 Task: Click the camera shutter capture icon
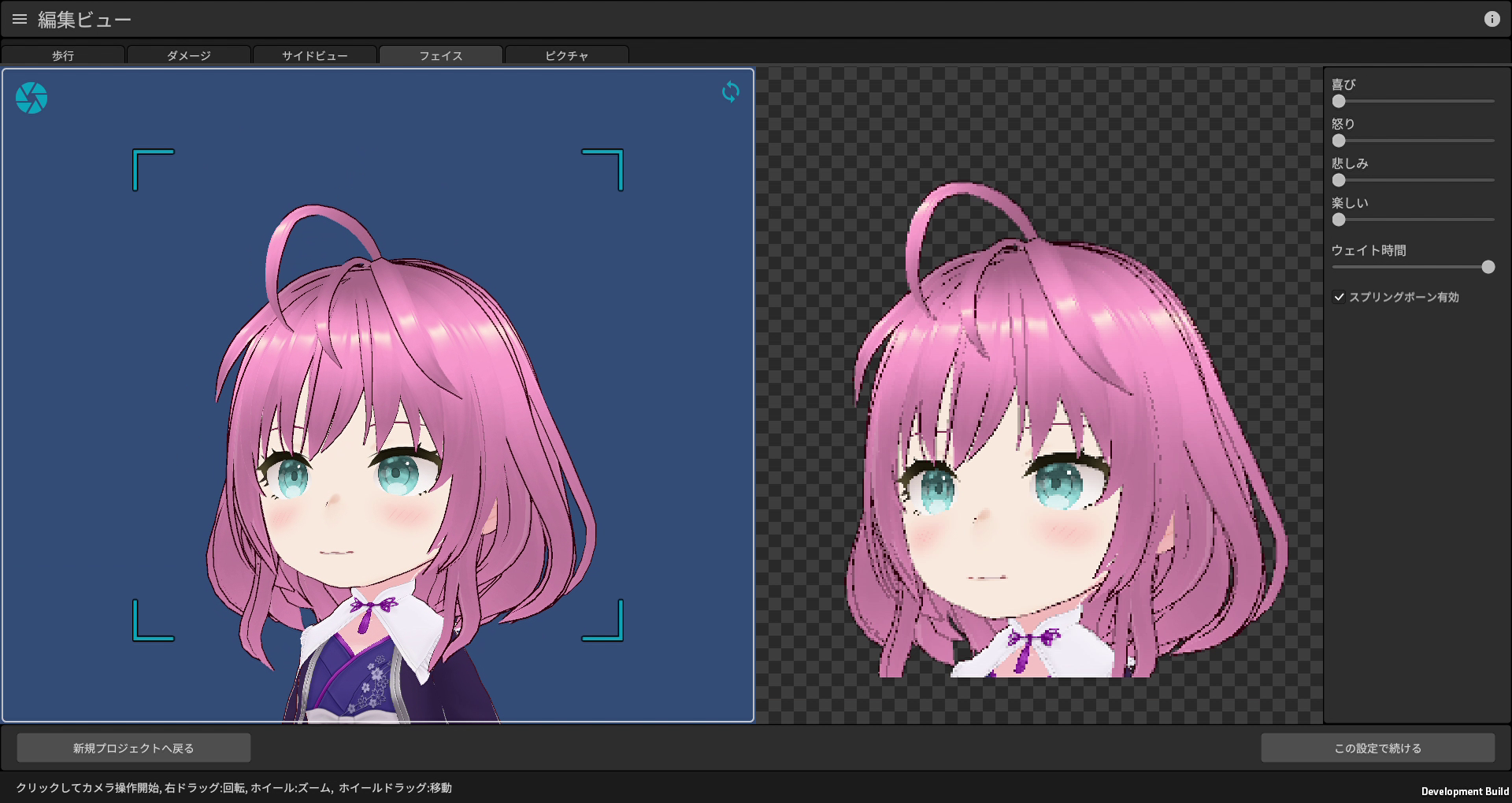(x=31, y=98)
